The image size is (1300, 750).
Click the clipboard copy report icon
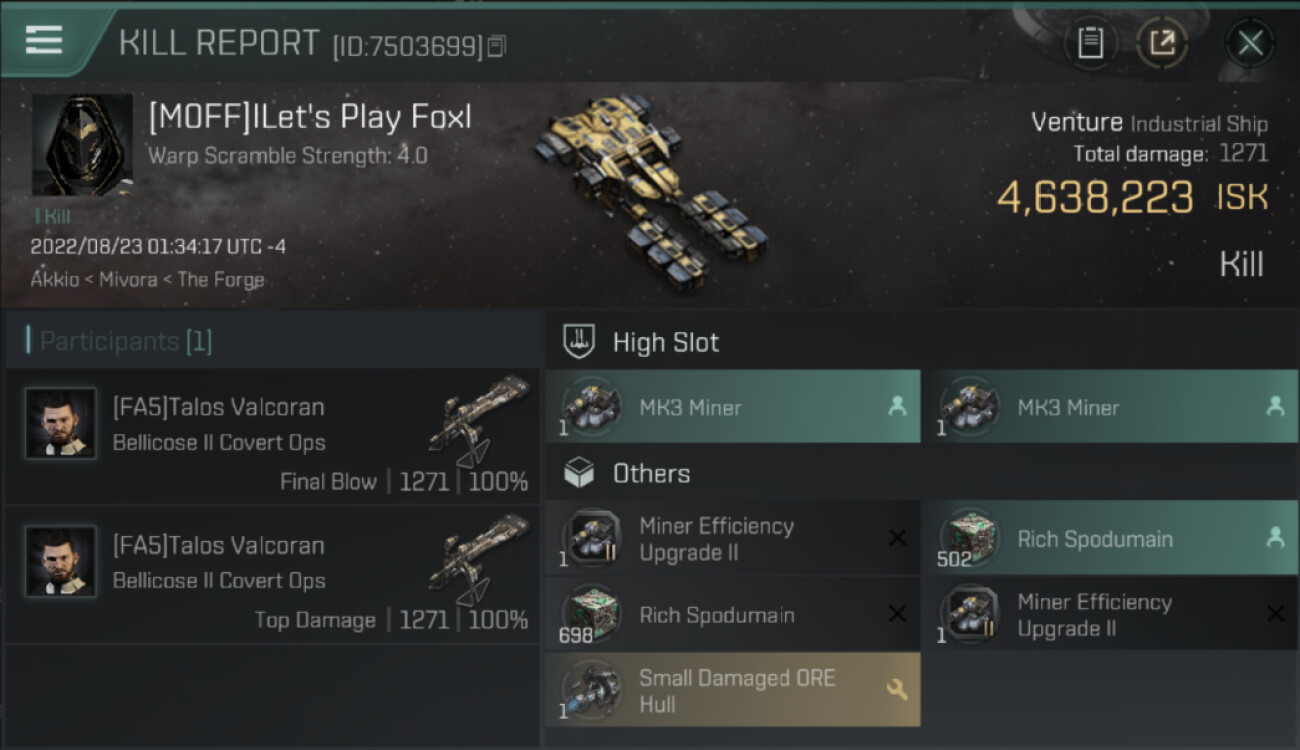[1090, 43]
